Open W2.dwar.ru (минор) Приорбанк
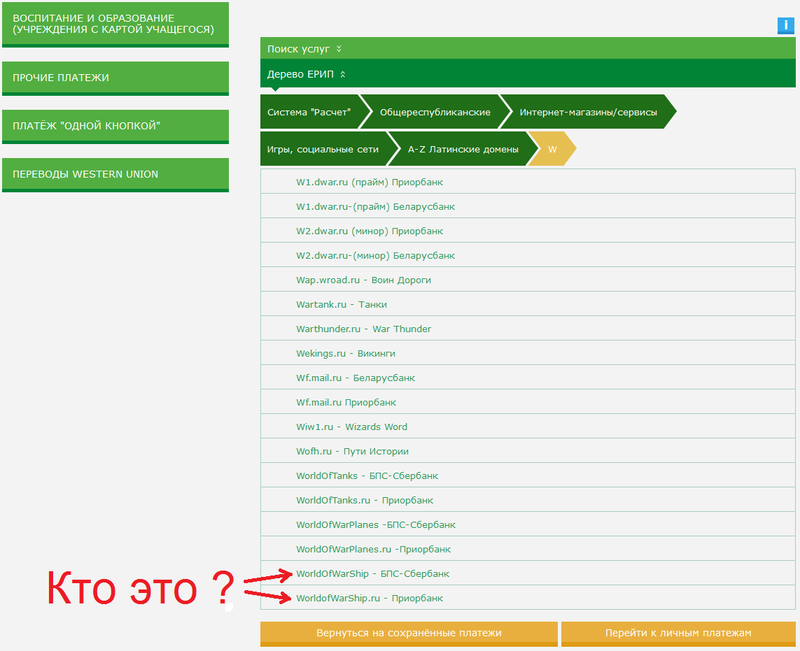 [x=528, y=231]
